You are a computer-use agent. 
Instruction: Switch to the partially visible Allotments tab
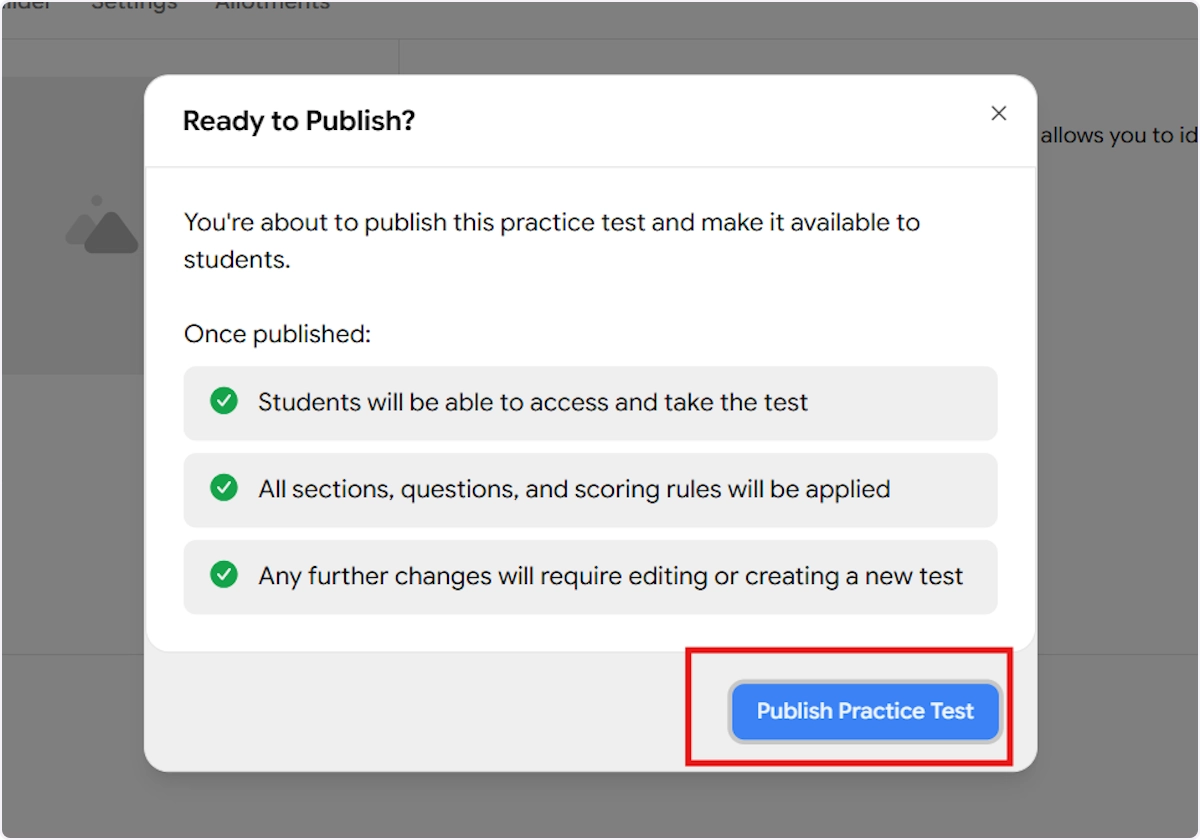[272, 5]
